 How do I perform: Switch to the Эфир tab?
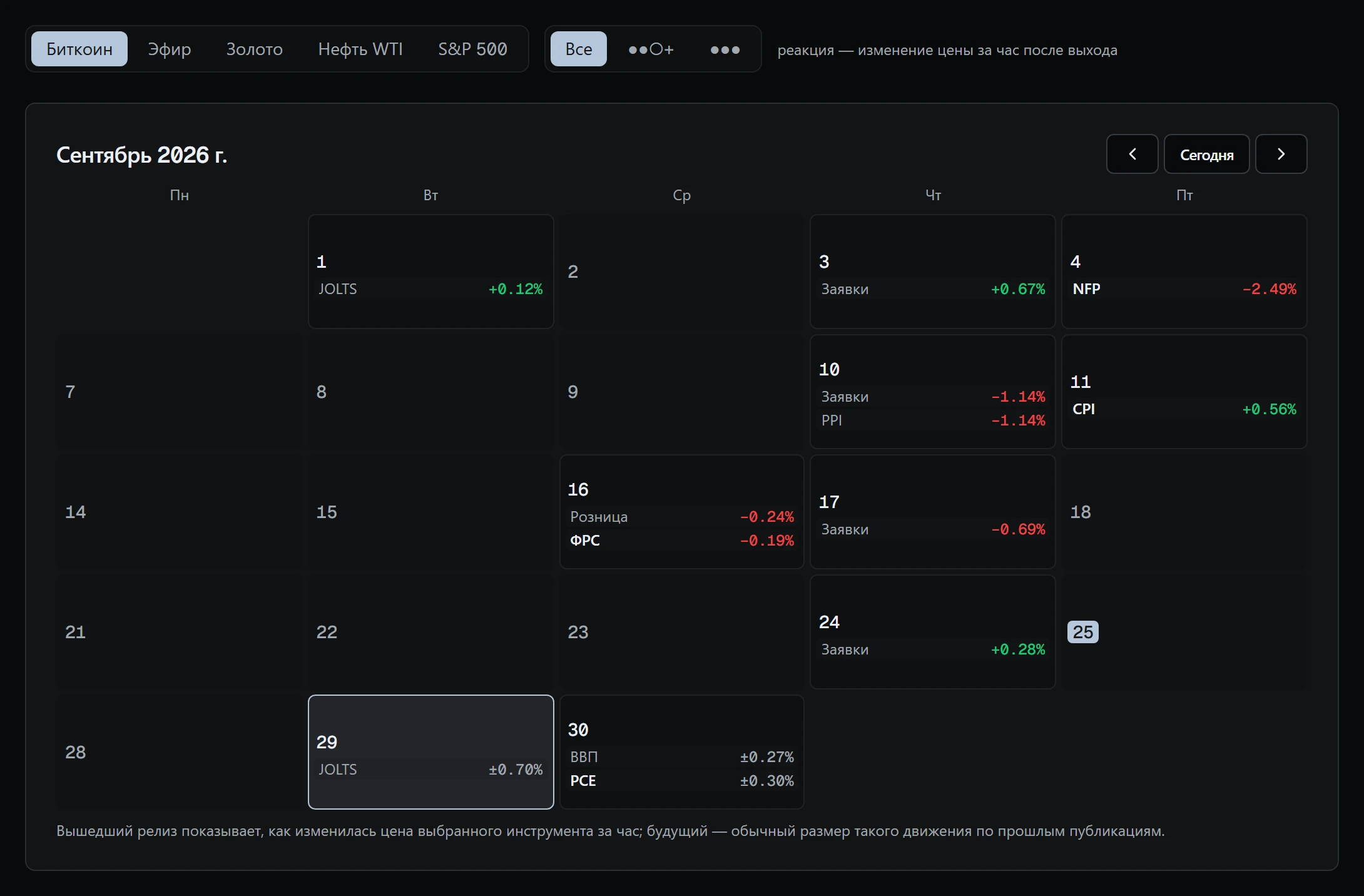170,49
